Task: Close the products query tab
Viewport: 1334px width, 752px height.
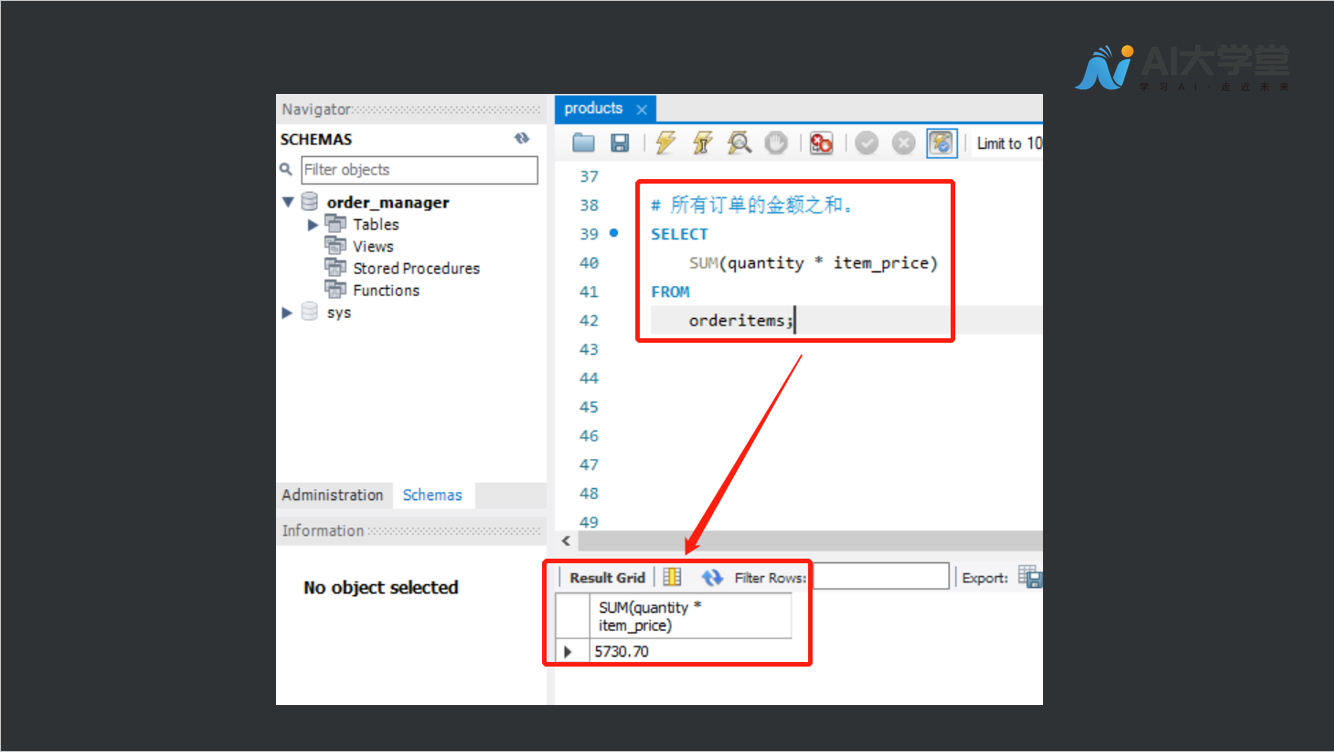Action: pyautogui.click(x=641, y=109)
